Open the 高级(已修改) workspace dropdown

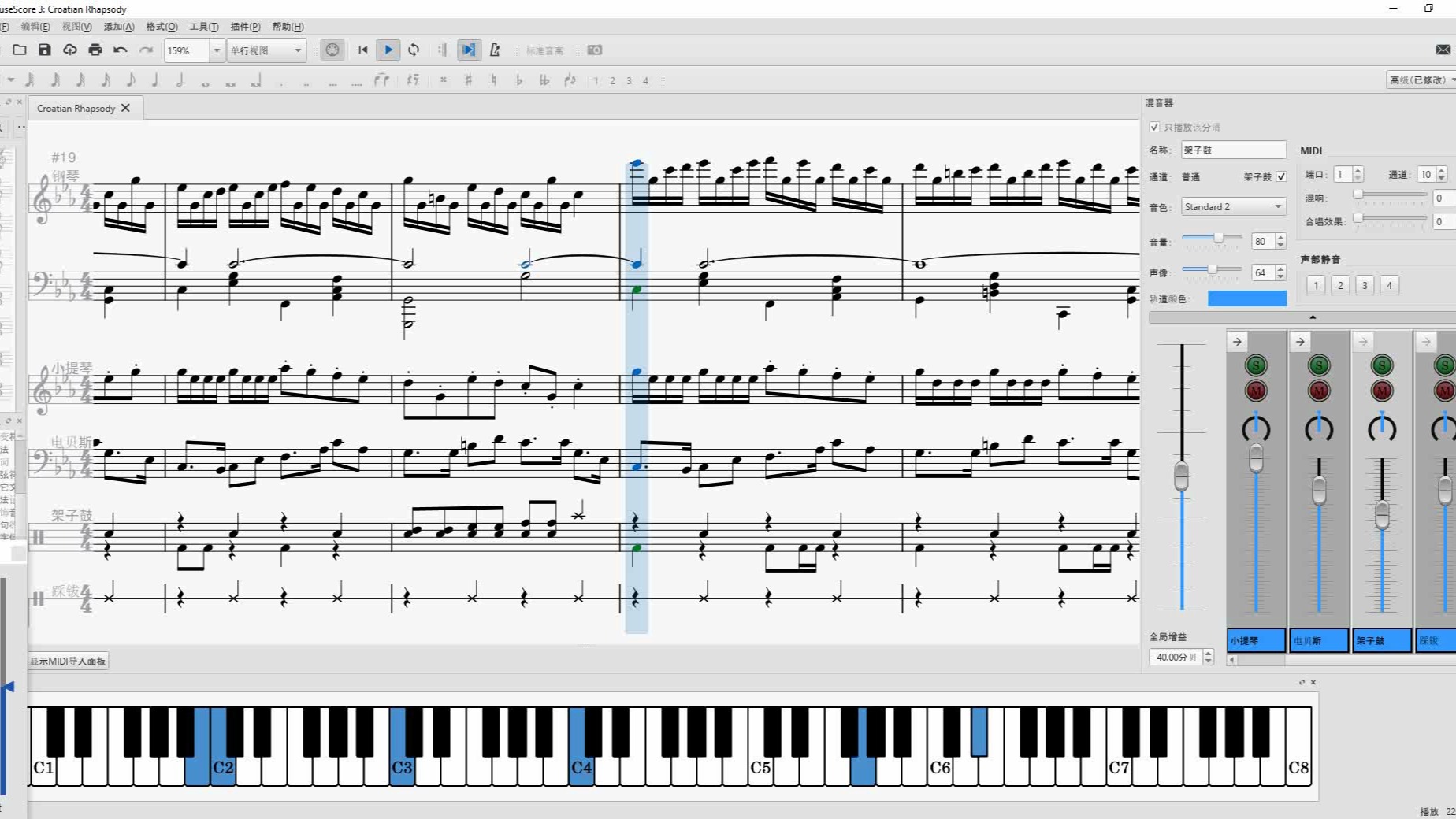[1421, 80]
